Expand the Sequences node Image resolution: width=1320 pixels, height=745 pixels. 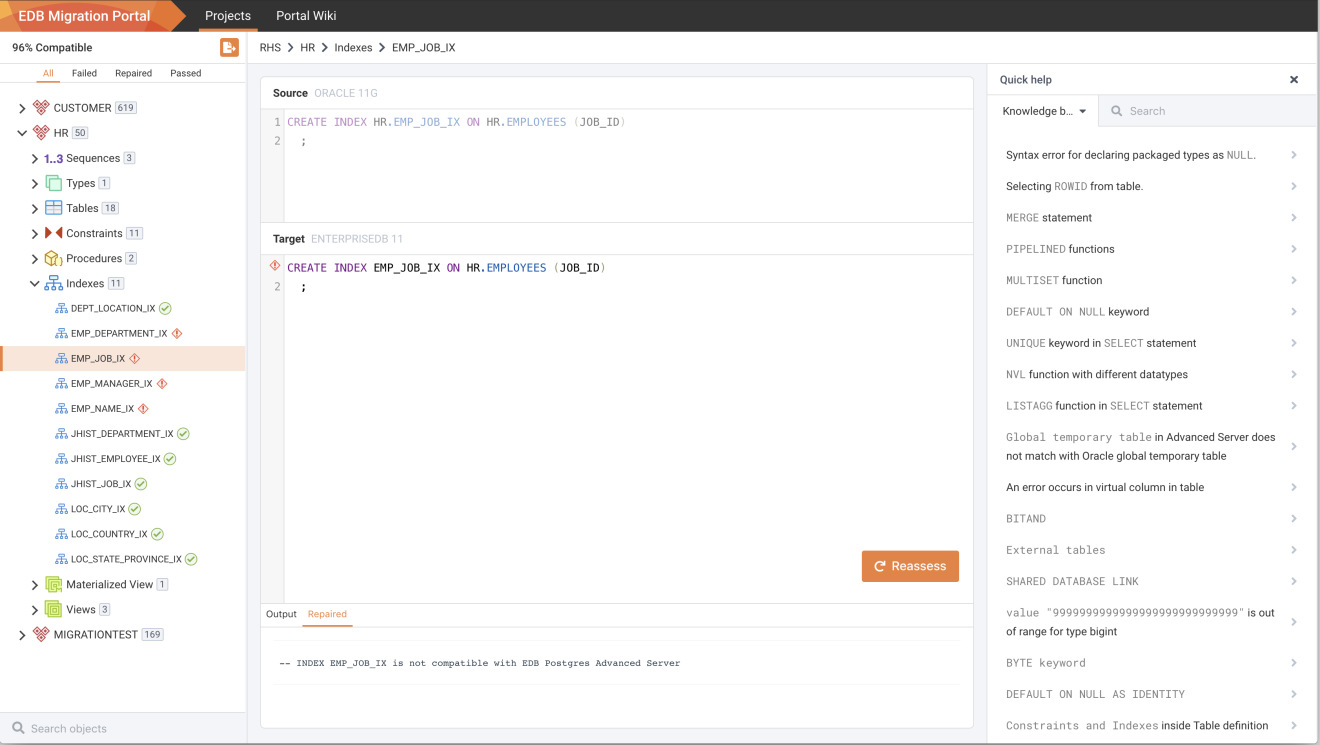point(35,158)
